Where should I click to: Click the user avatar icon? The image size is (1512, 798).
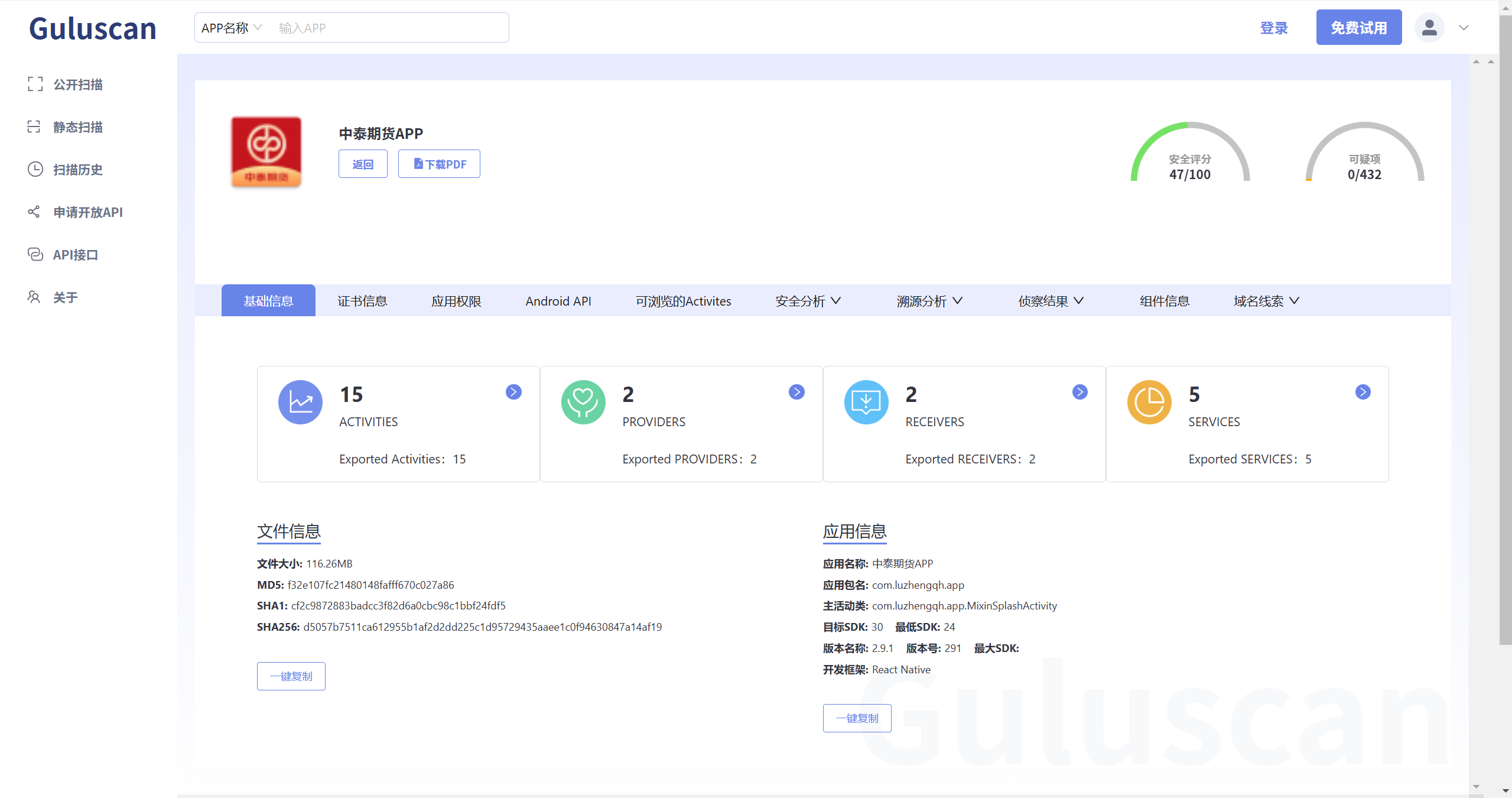1429,28
